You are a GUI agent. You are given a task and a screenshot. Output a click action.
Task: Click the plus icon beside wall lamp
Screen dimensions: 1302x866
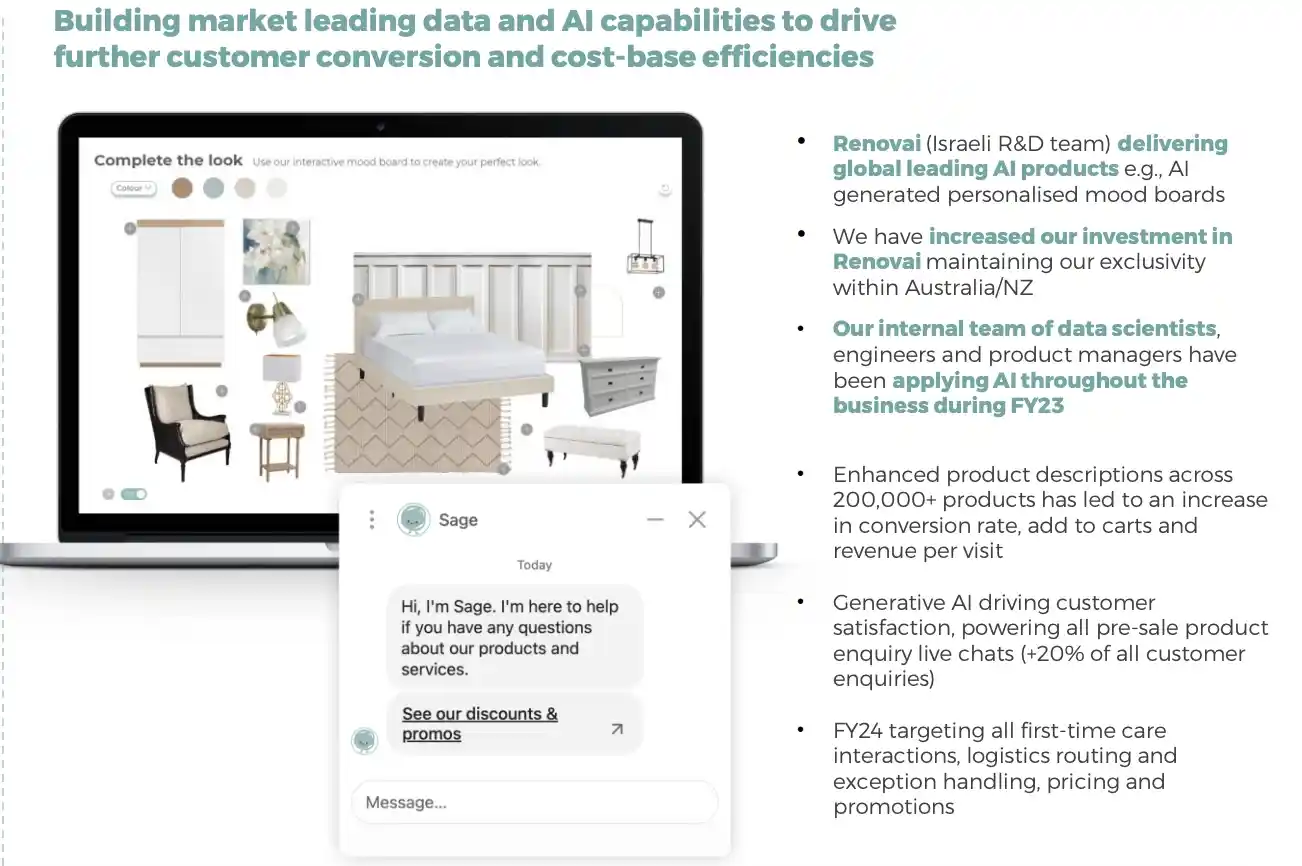click(244, 296)
